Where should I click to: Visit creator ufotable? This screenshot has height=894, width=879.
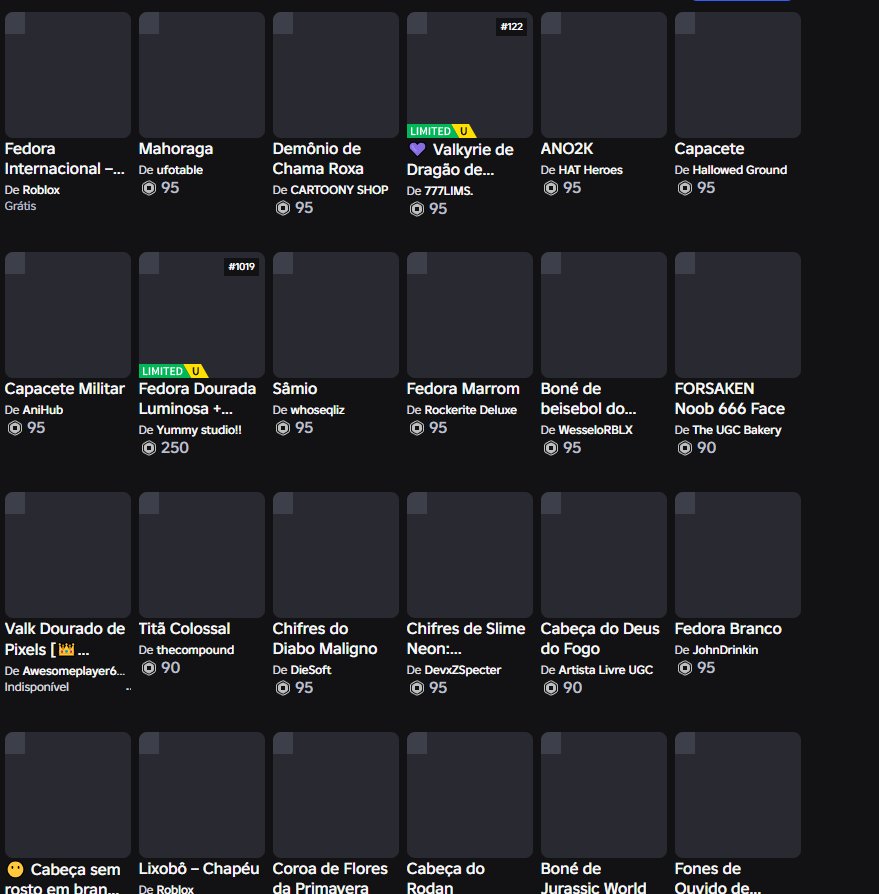point(180,170)
